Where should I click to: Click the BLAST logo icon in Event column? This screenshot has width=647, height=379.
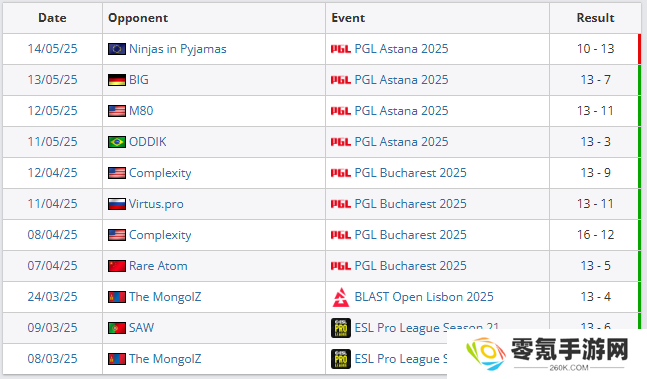coord(341,297)
